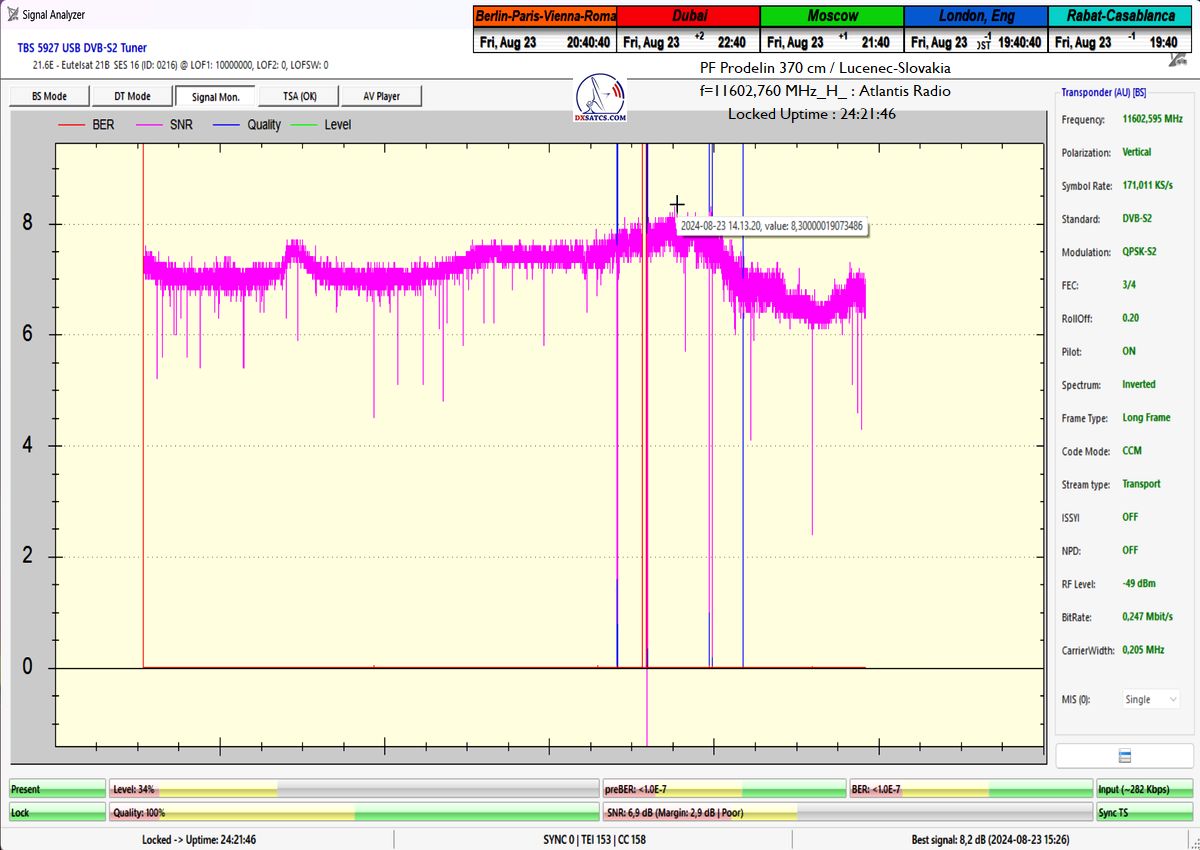The image size is (1200, 850).
Task: Switch to the BS Mode tab
Action: pos(49,96)
